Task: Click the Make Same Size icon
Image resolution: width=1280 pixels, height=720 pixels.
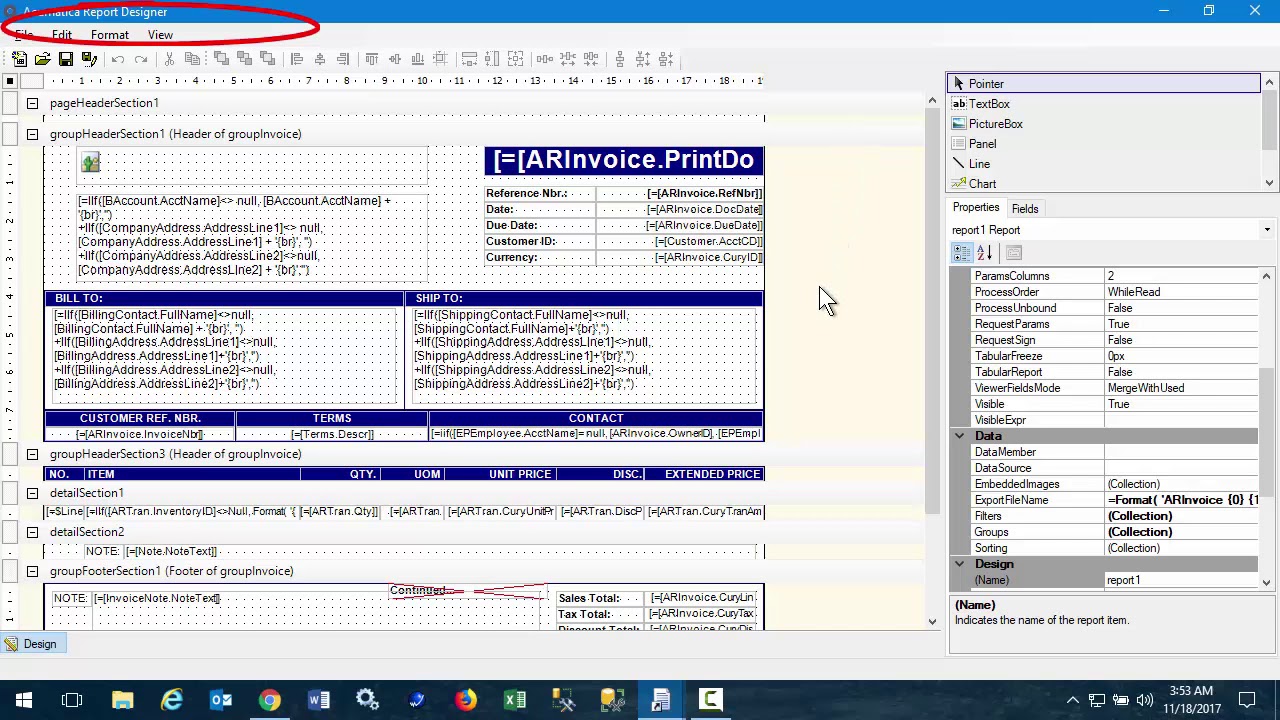Action: [x=515, y=59]
